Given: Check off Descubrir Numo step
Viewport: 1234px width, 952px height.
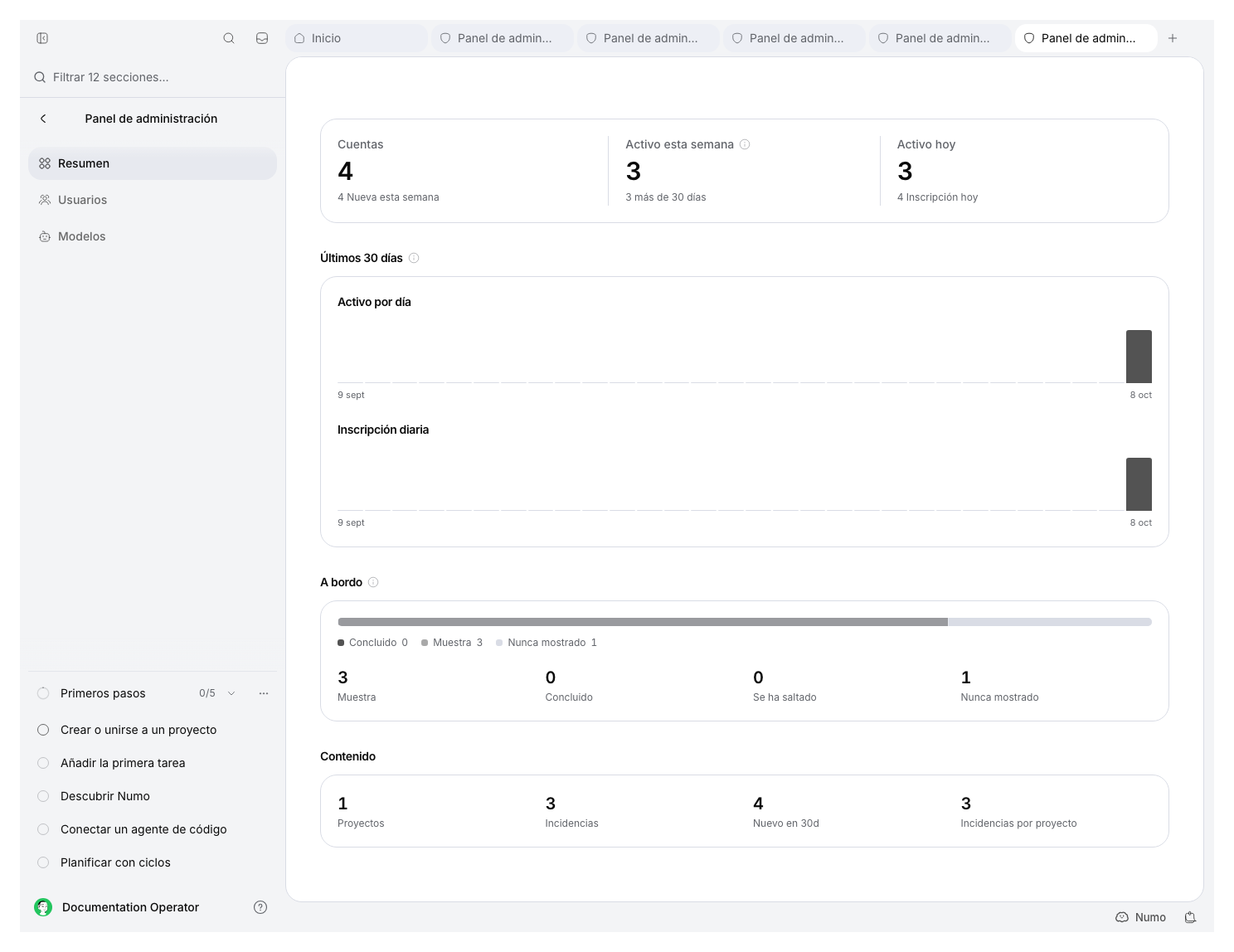Looking at the screenshot, I should coord(43,796).
